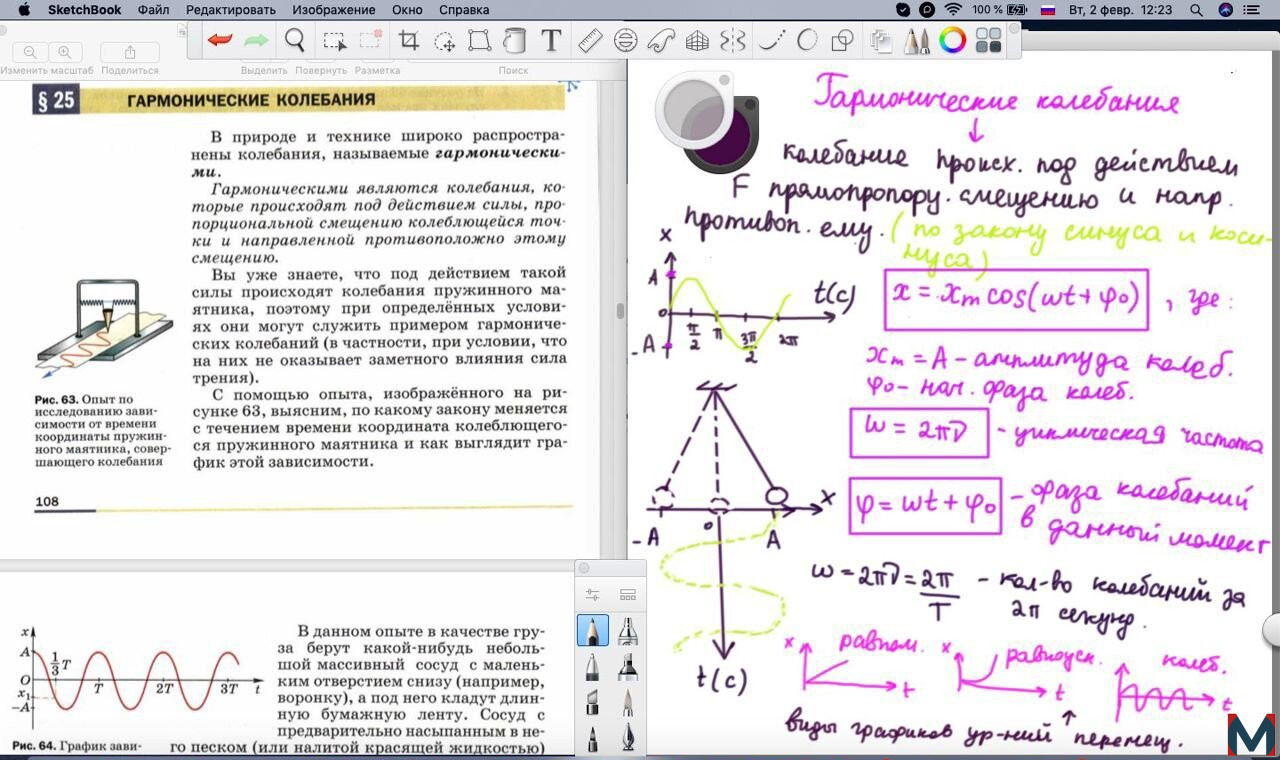
Task: Choose the dimmed selection tool next to Crop
Action: point(370,40)
